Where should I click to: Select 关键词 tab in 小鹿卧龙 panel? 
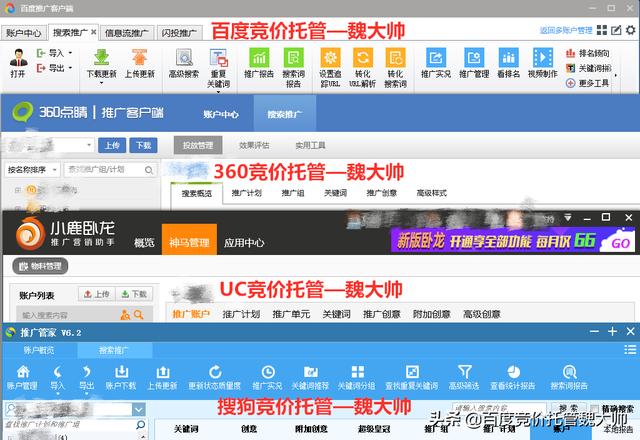(336, 314)
